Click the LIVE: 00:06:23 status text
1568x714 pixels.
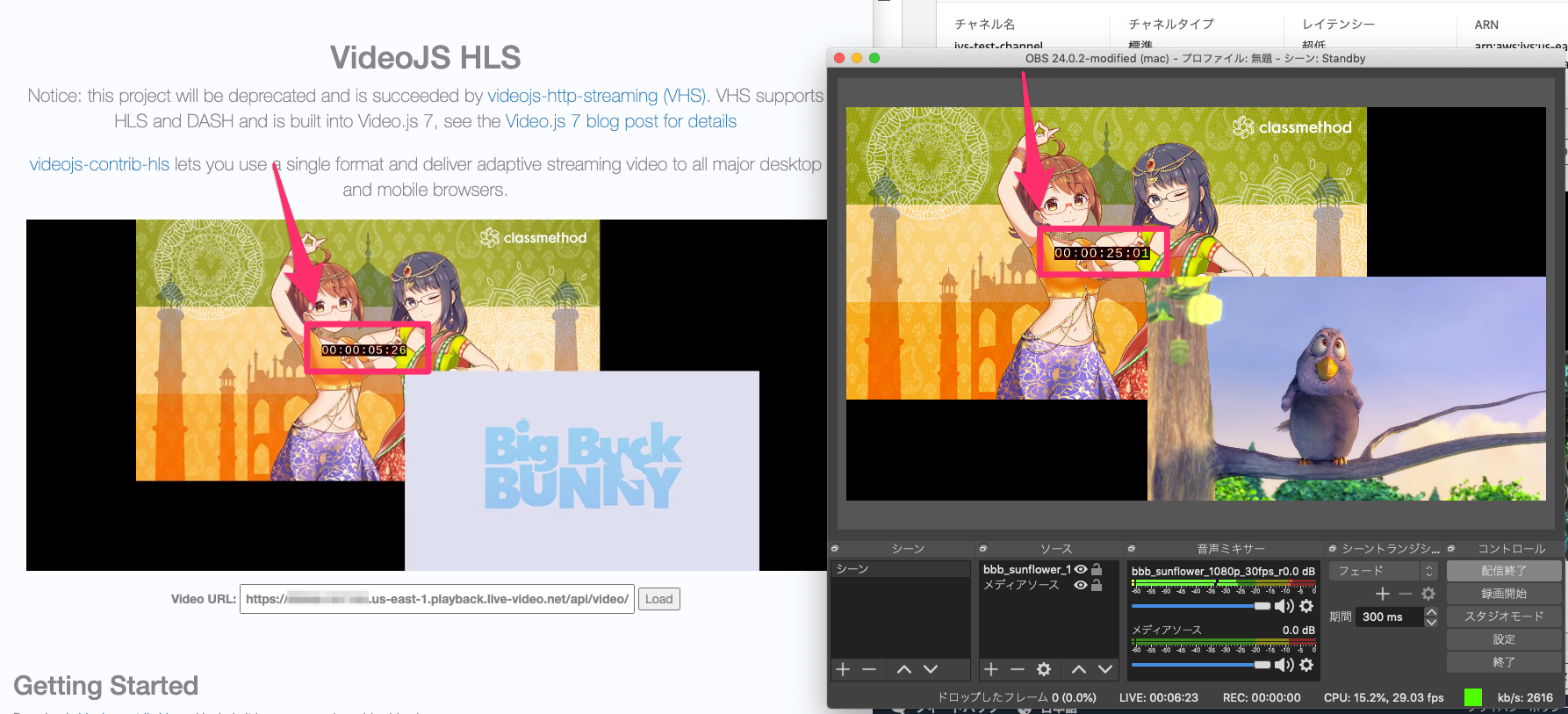(x=1158, y=697)
